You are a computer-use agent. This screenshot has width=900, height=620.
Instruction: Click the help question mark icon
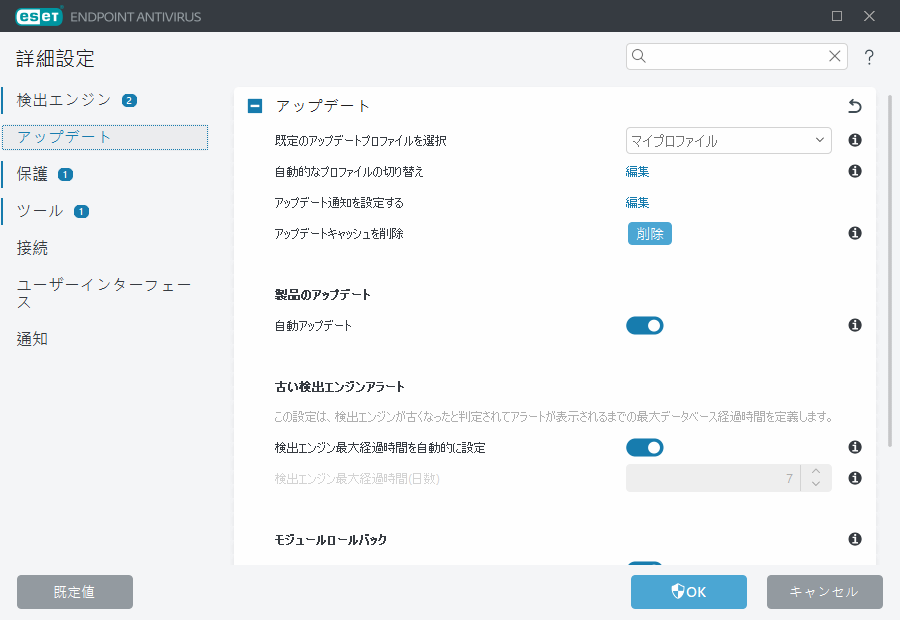click(x=868, y=56)
